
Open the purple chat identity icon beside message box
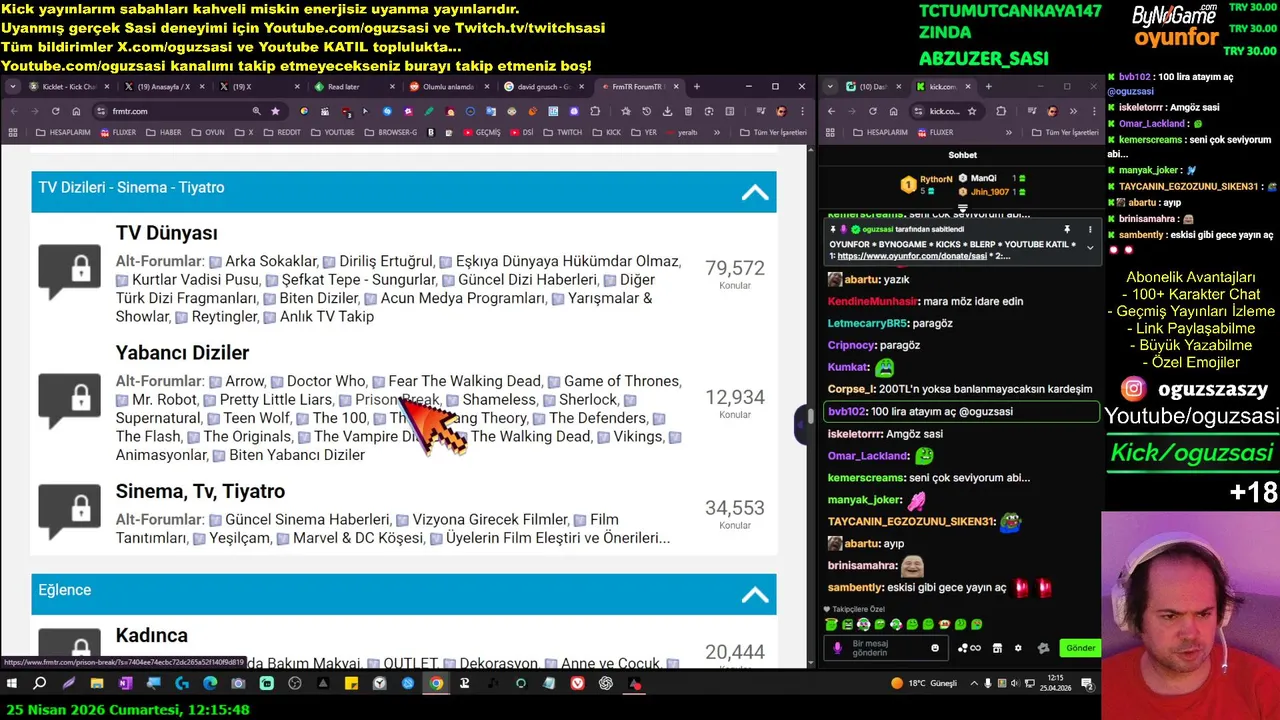point(838,648)
